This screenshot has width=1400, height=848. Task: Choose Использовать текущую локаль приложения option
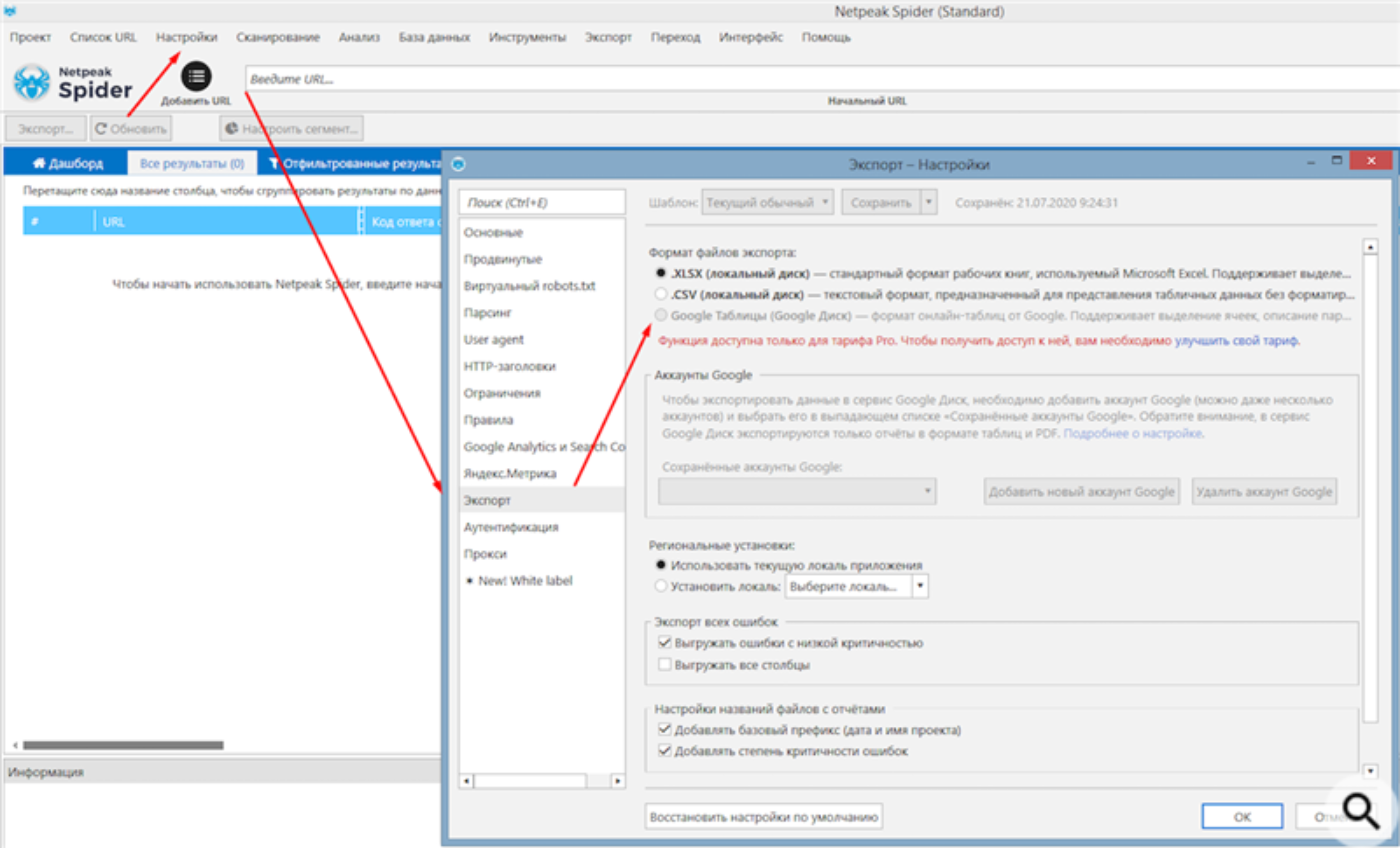tap(661, 564)
